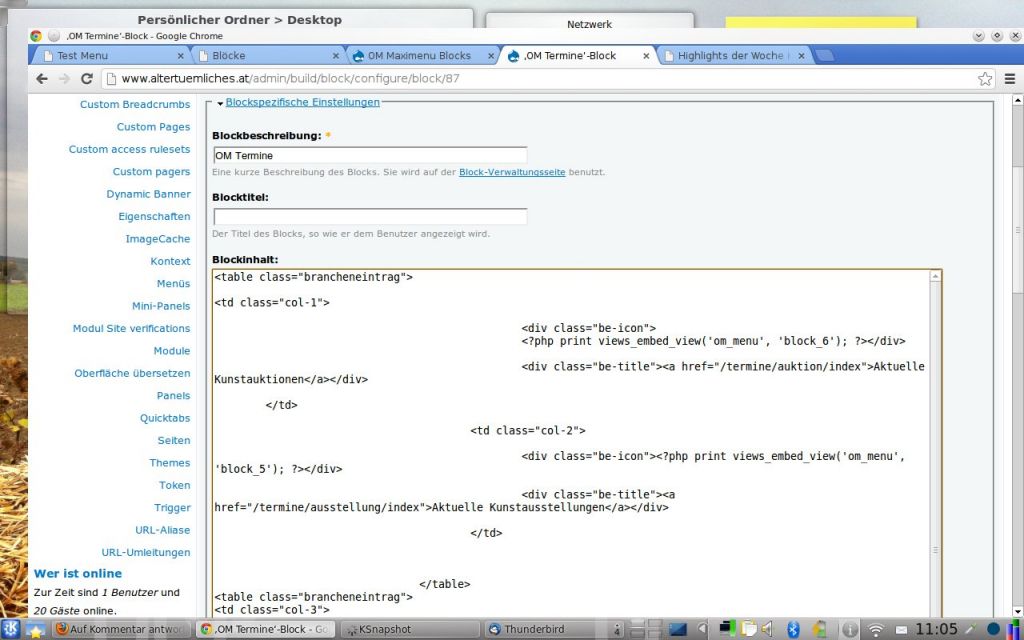Viewport: 1024px width, 640px height.
Task: Open the KDE application launcher
Action: pos(11,629)
